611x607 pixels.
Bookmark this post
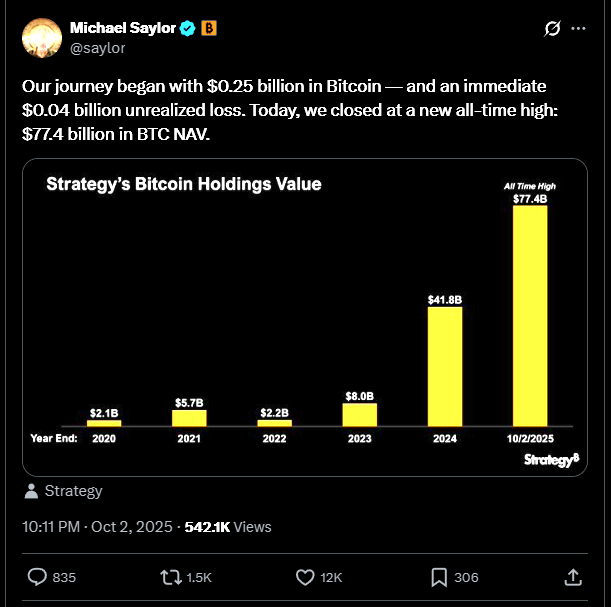click(x=439, y=577)
